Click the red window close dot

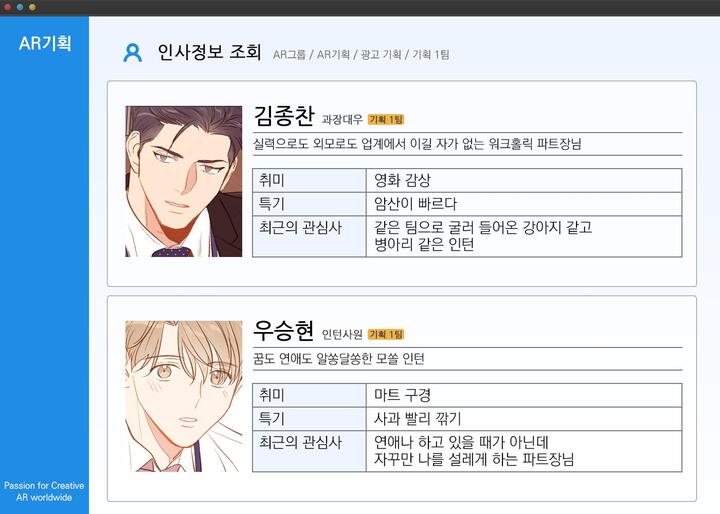click(7, 7)
